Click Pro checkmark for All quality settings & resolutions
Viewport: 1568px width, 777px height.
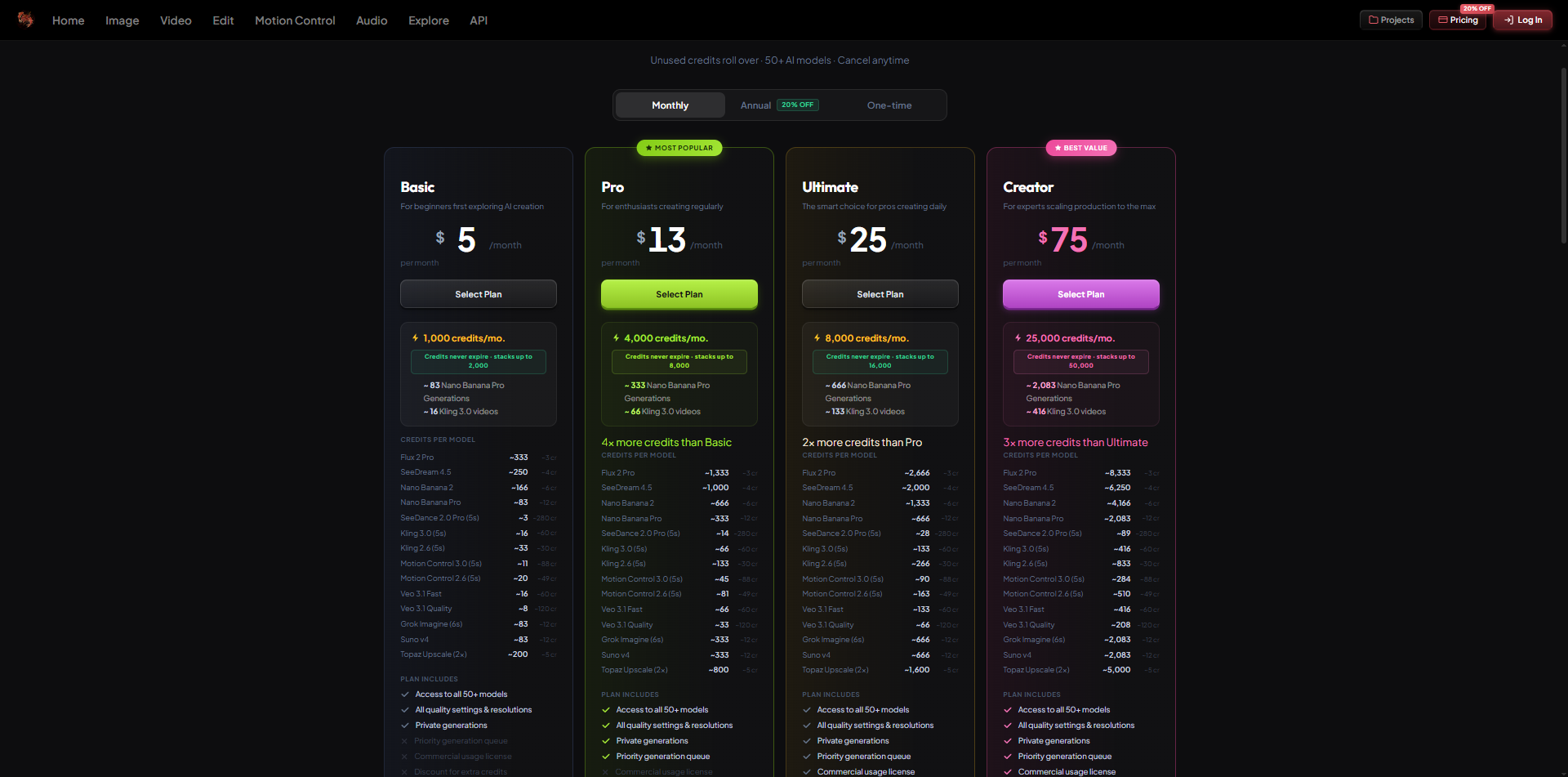coord(605,726)
